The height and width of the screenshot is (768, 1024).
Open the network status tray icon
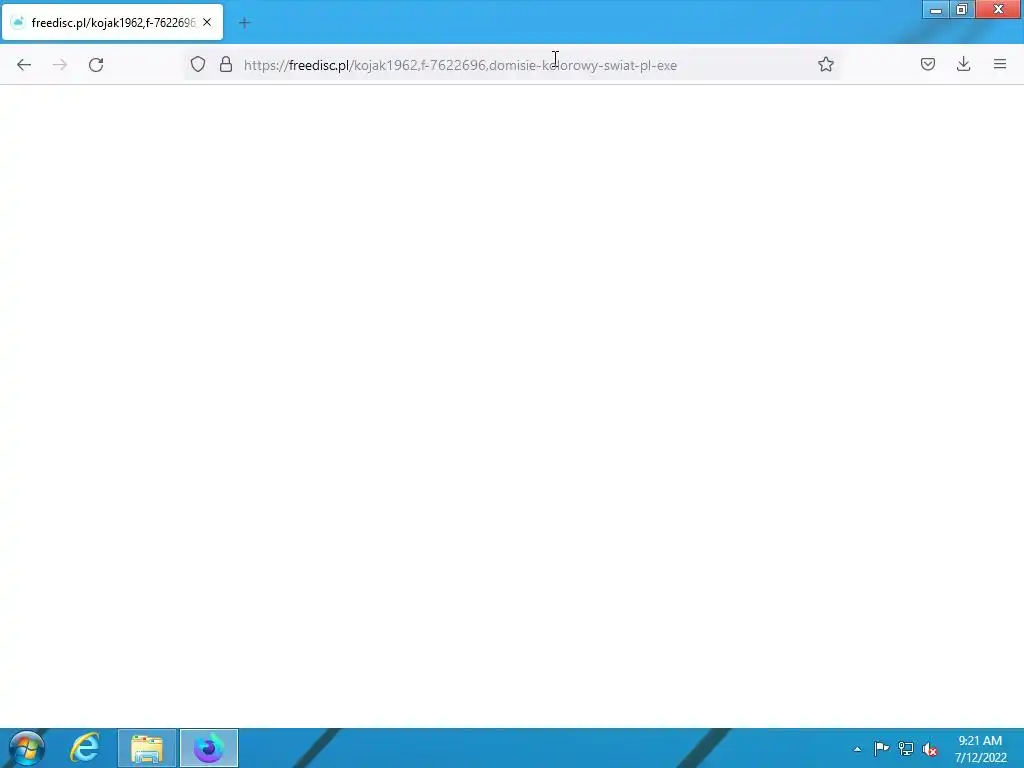click(x=906, y=748)
